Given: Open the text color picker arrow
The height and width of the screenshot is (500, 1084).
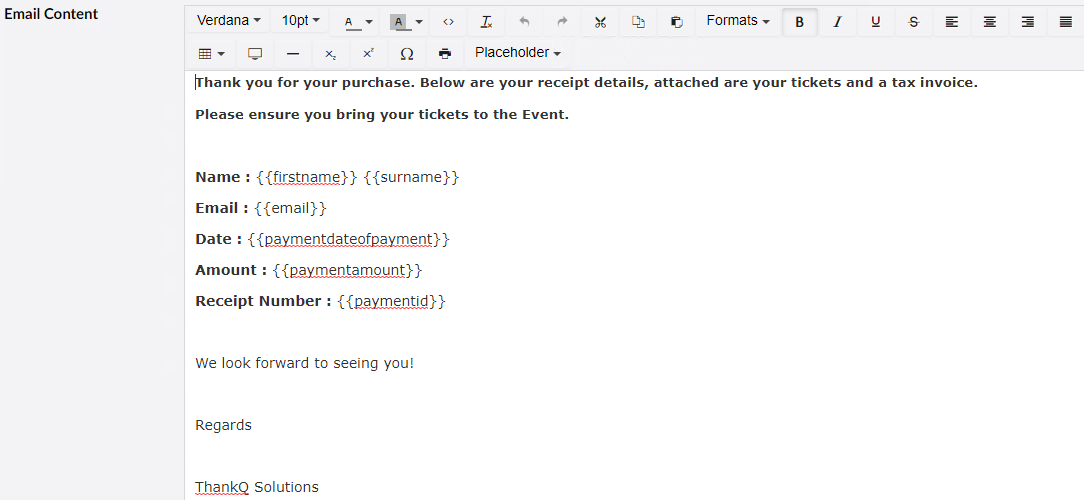Looking at the screenshot, I should (369, 22).
